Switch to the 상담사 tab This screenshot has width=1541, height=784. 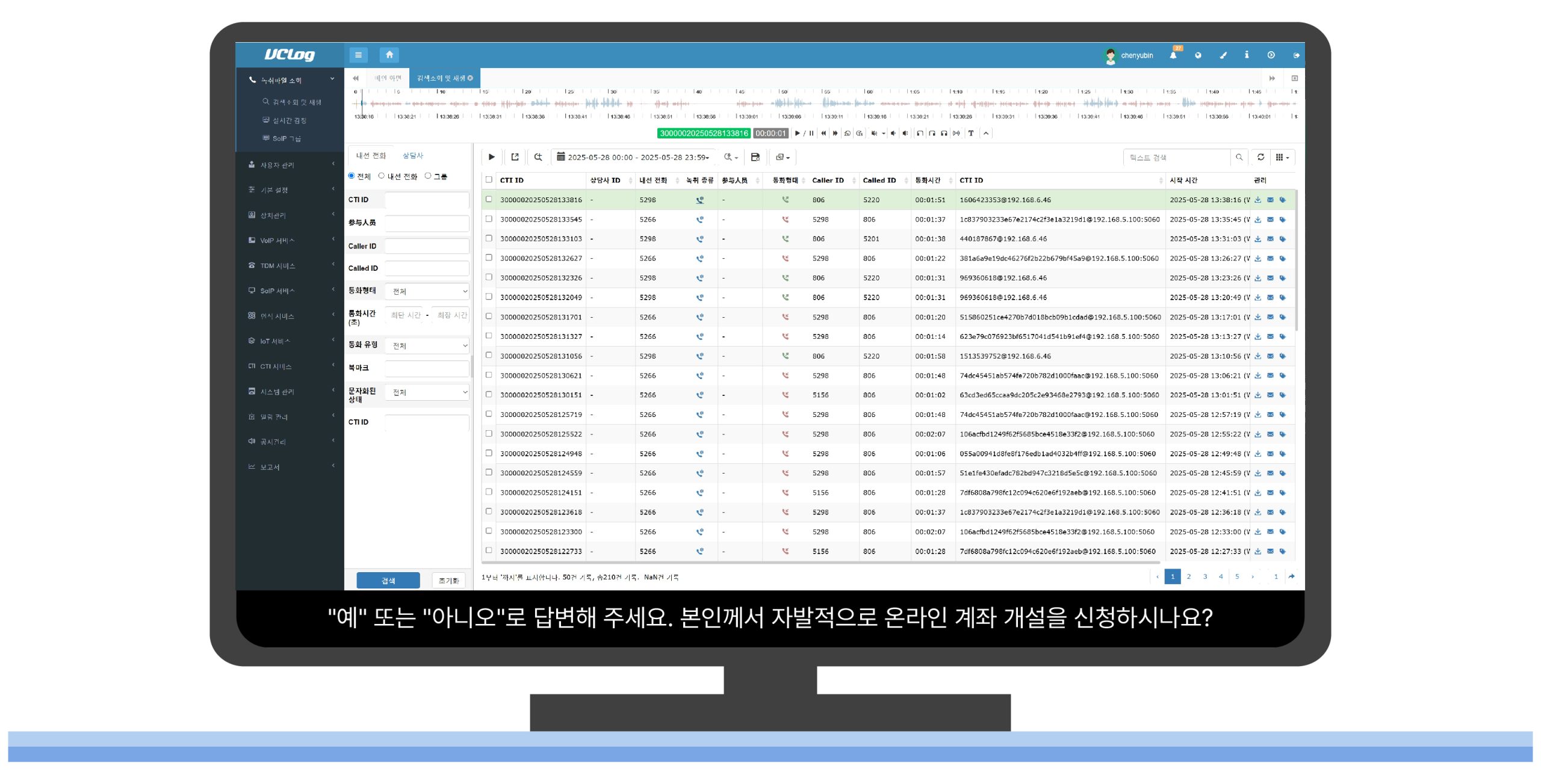(x=412, y=155)
